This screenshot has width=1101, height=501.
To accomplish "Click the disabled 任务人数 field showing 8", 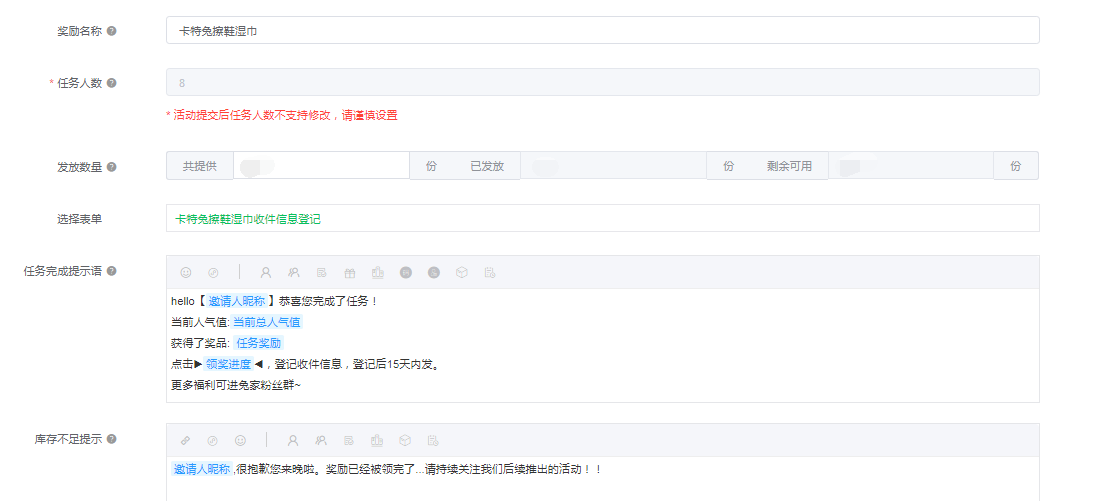I will coord(602,82).
